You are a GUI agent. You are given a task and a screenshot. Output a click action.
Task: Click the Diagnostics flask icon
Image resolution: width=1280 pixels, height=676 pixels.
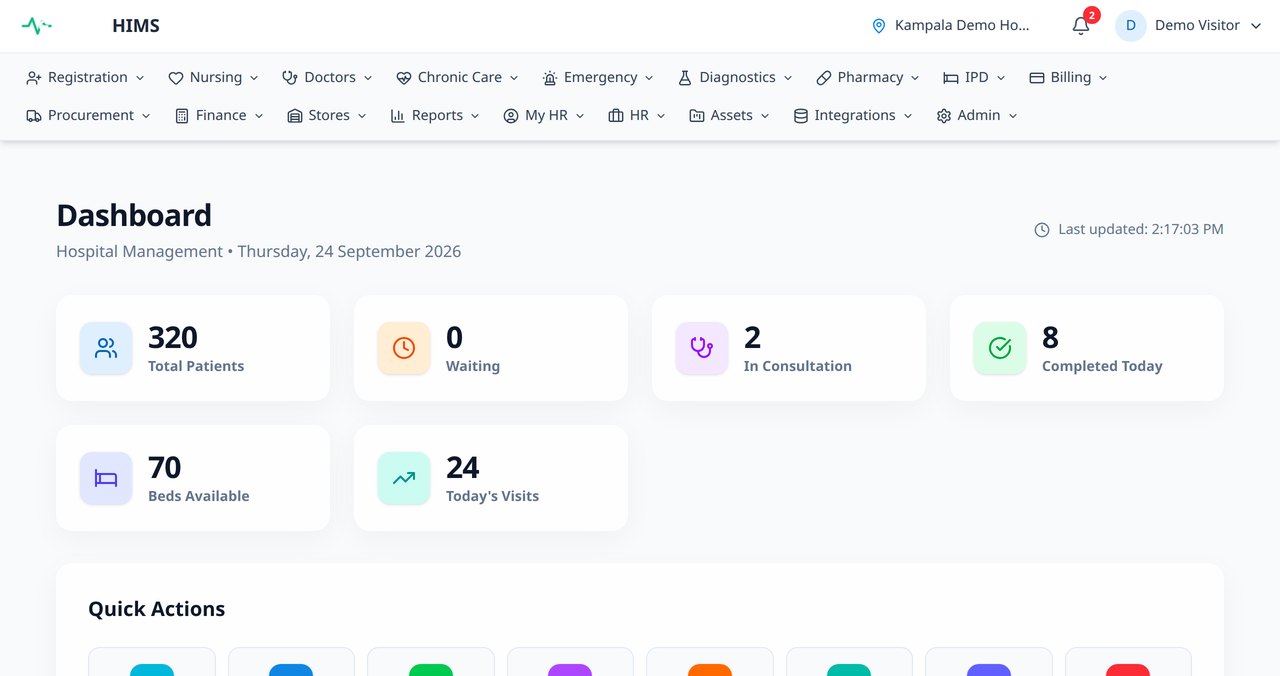[x=685, y=78]
